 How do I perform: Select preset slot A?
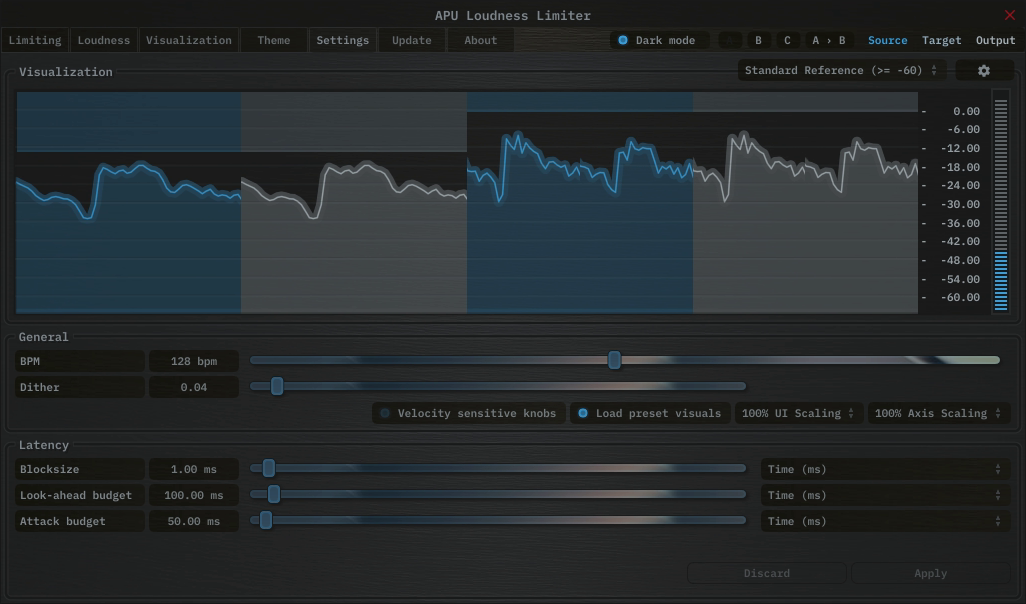pyautogui.click(x=730, y=41)
